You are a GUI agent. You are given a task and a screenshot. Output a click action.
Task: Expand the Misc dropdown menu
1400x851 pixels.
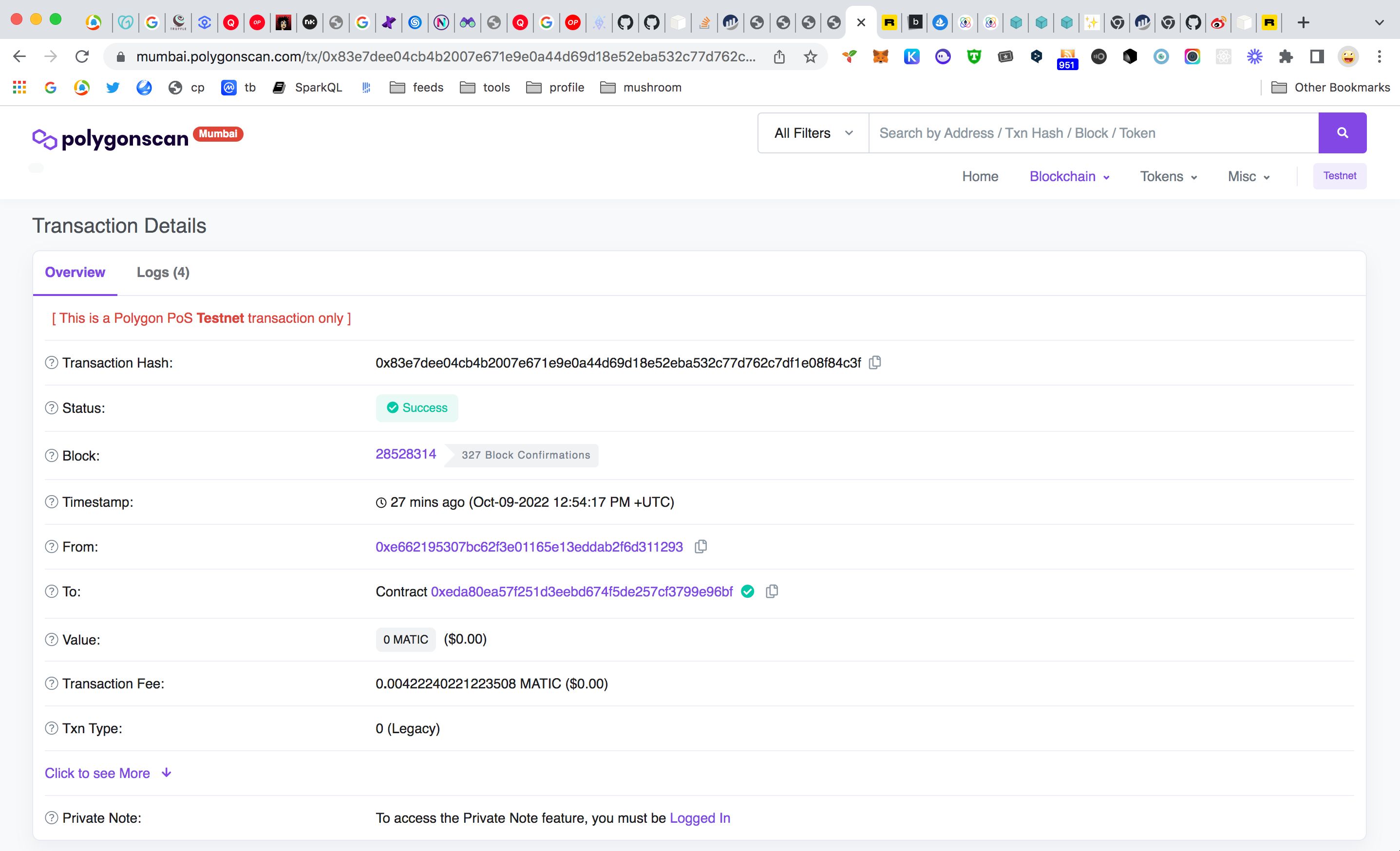pos(1248,176)
